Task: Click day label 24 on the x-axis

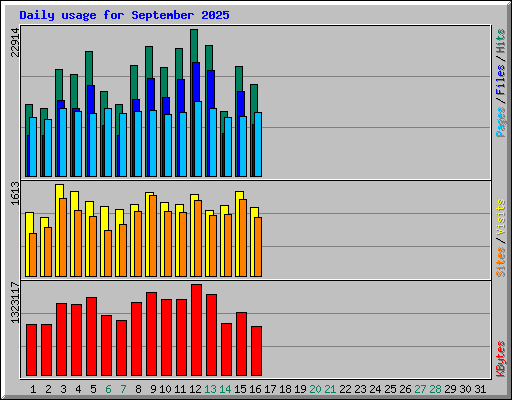Action: tap(375, 389)
